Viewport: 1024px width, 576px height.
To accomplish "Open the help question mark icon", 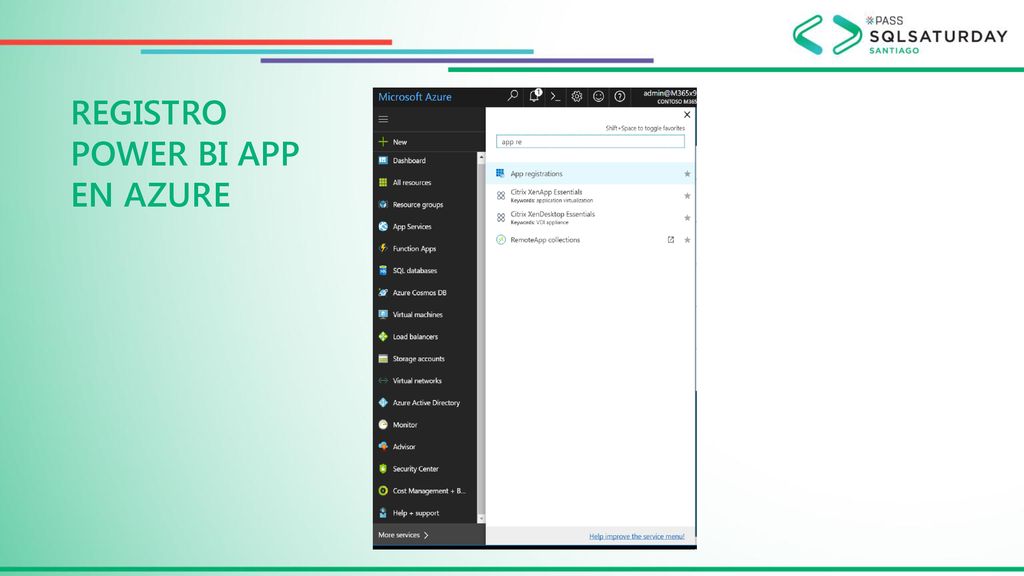I will (620, 97).
